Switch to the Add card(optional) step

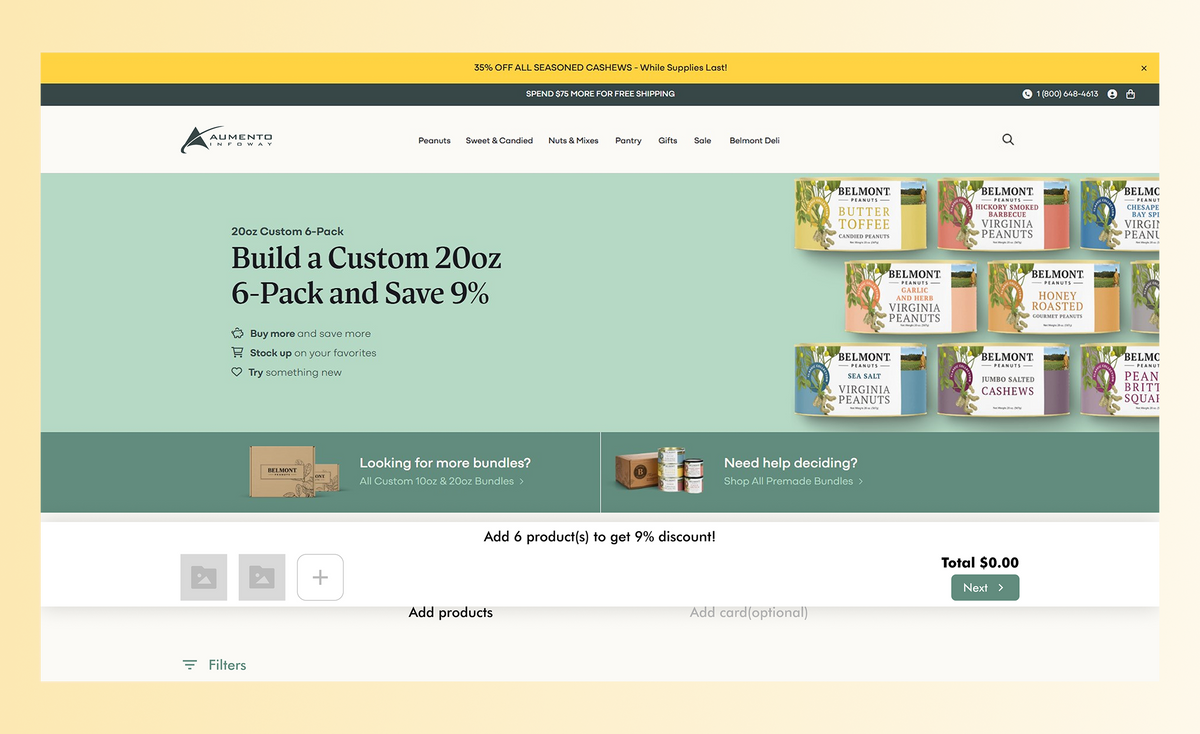749,612
